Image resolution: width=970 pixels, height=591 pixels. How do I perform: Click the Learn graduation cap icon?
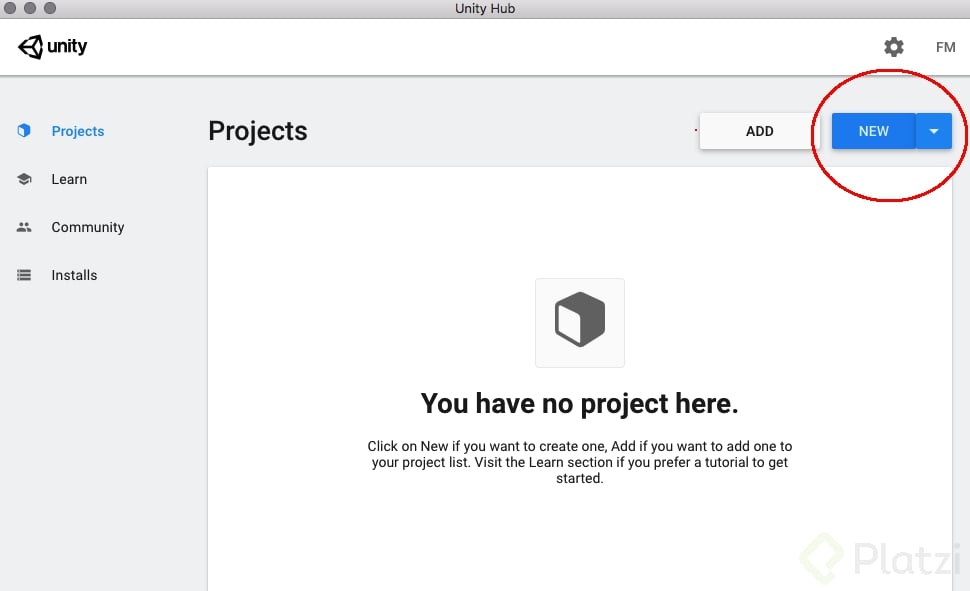pyautogui.click(x=24, y=179)
